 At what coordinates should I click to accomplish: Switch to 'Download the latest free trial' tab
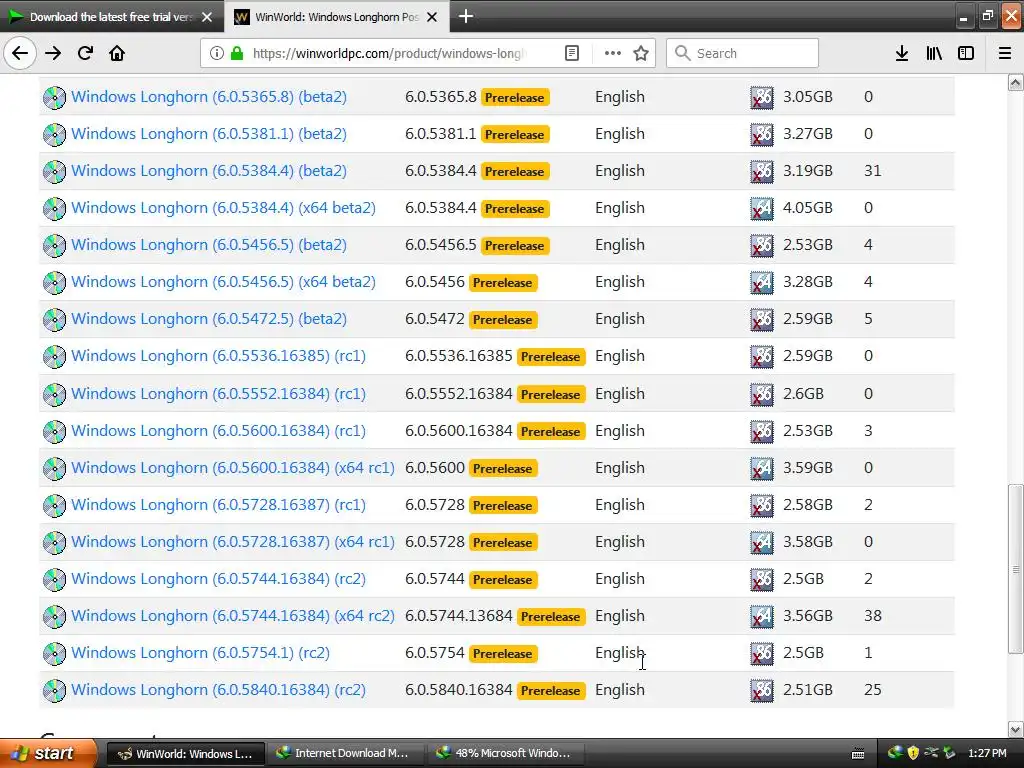pos(112,17)
